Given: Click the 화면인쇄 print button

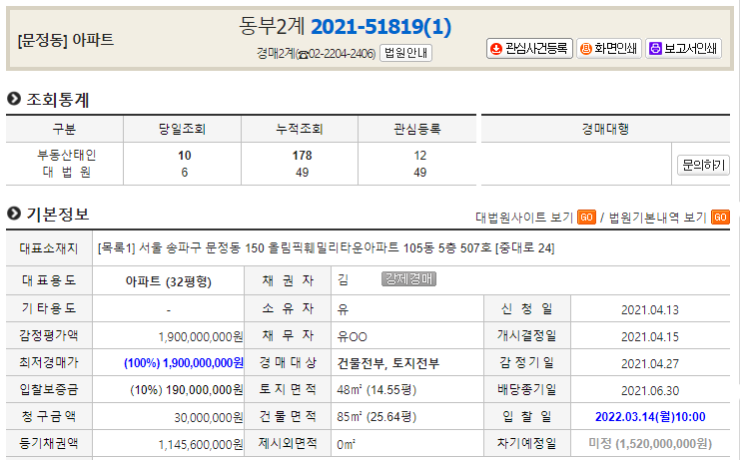Looking at the screenshot, I should point(609,49).
